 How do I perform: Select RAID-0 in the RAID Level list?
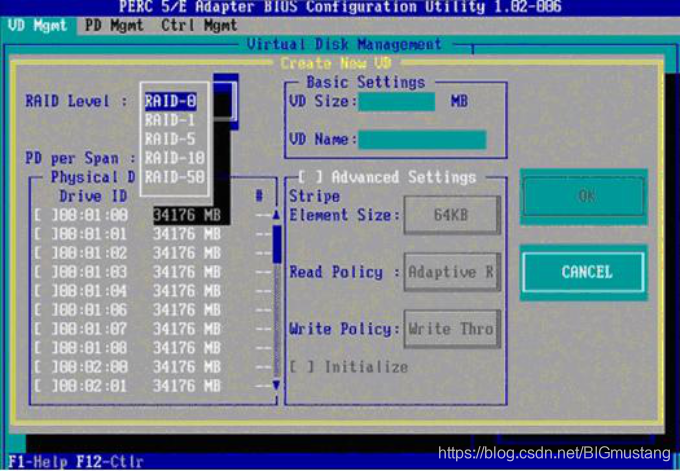[x=170, y=101]
